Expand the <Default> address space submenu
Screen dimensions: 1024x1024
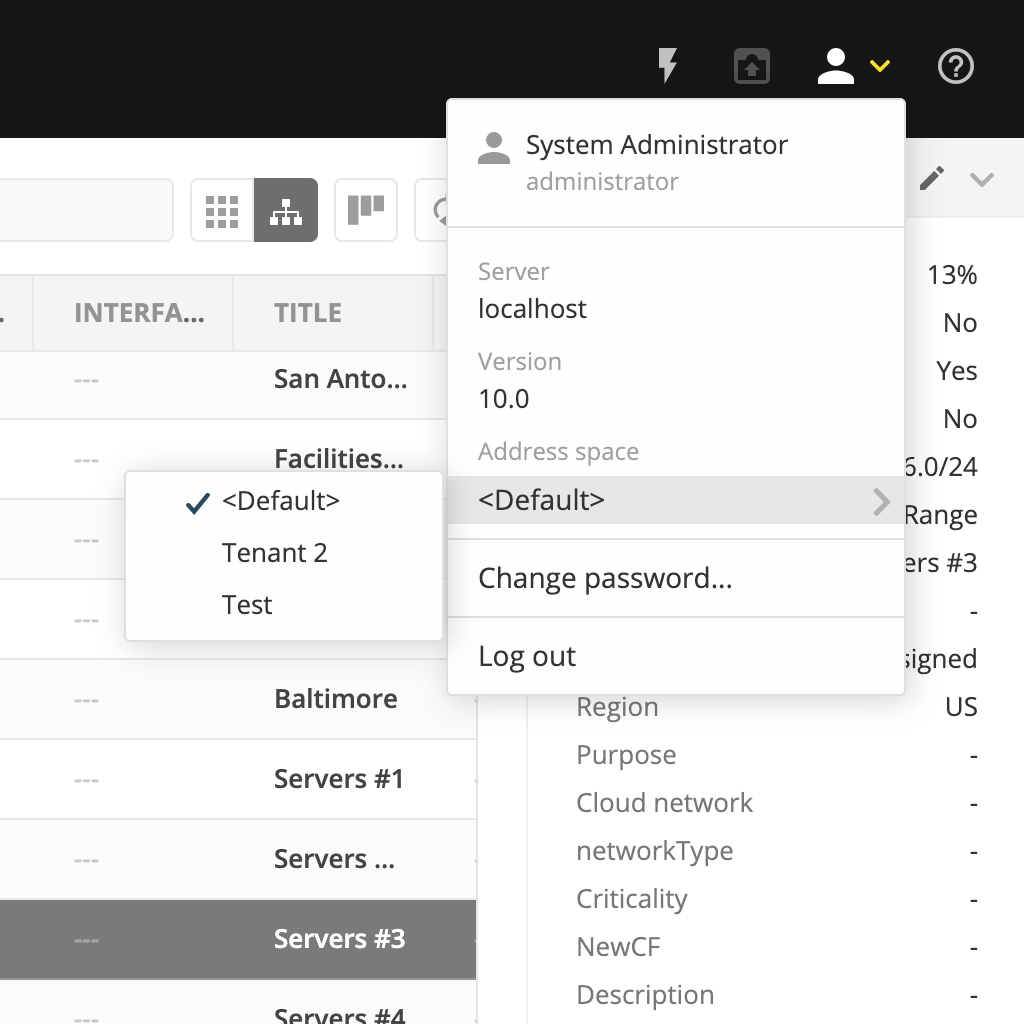click(676, 500)
